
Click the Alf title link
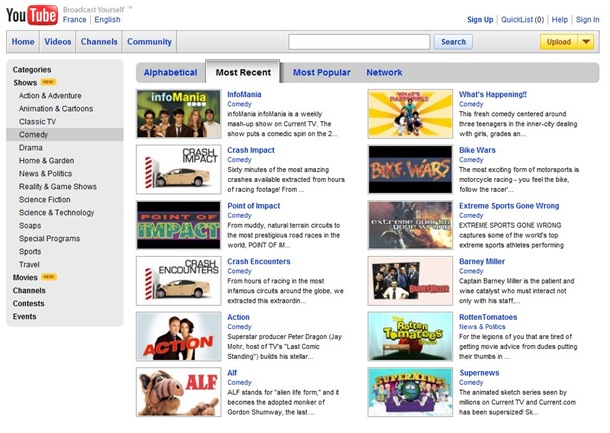[x=232, y=373]
